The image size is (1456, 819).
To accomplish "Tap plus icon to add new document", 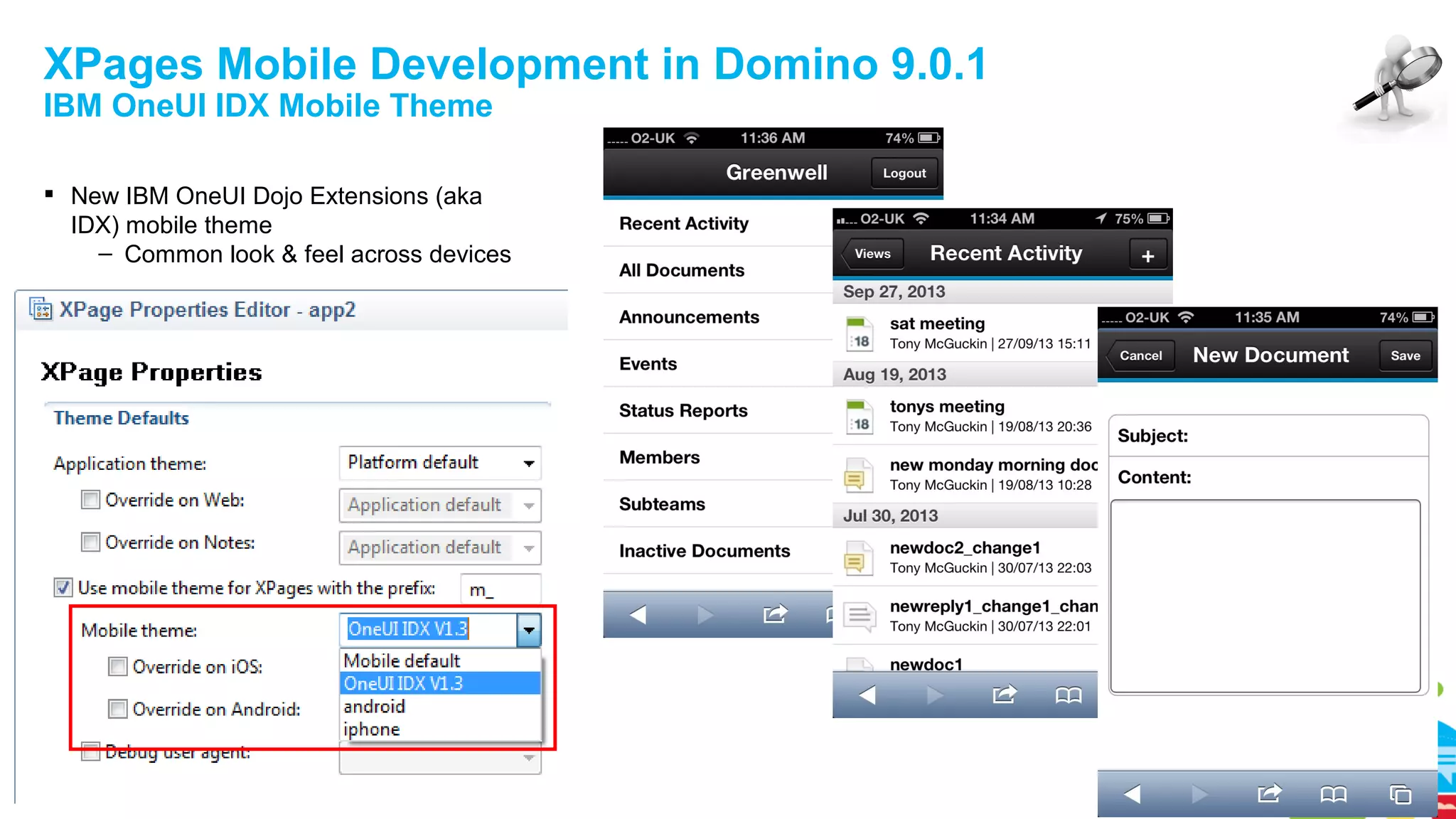I will coord(1148,255).
